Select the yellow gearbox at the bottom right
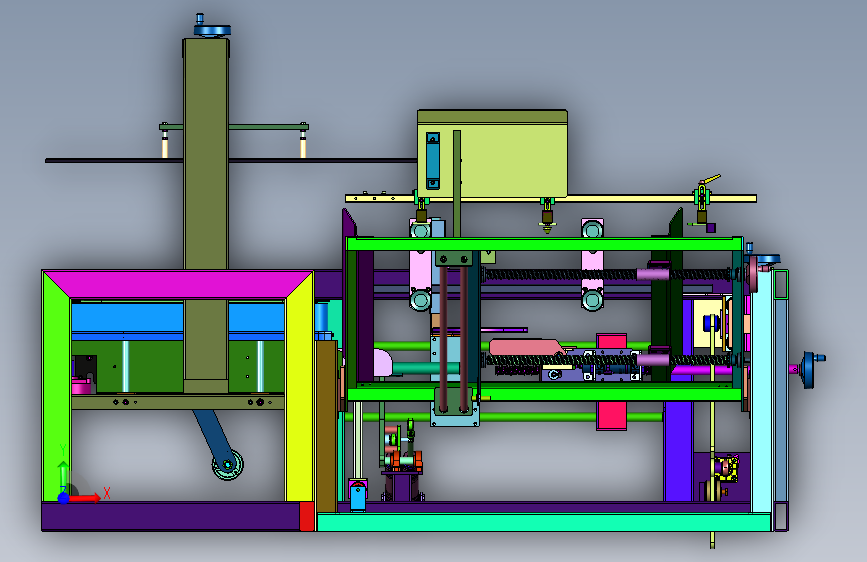The width and height of the screenshot is (867, 562). coord(726,470)
